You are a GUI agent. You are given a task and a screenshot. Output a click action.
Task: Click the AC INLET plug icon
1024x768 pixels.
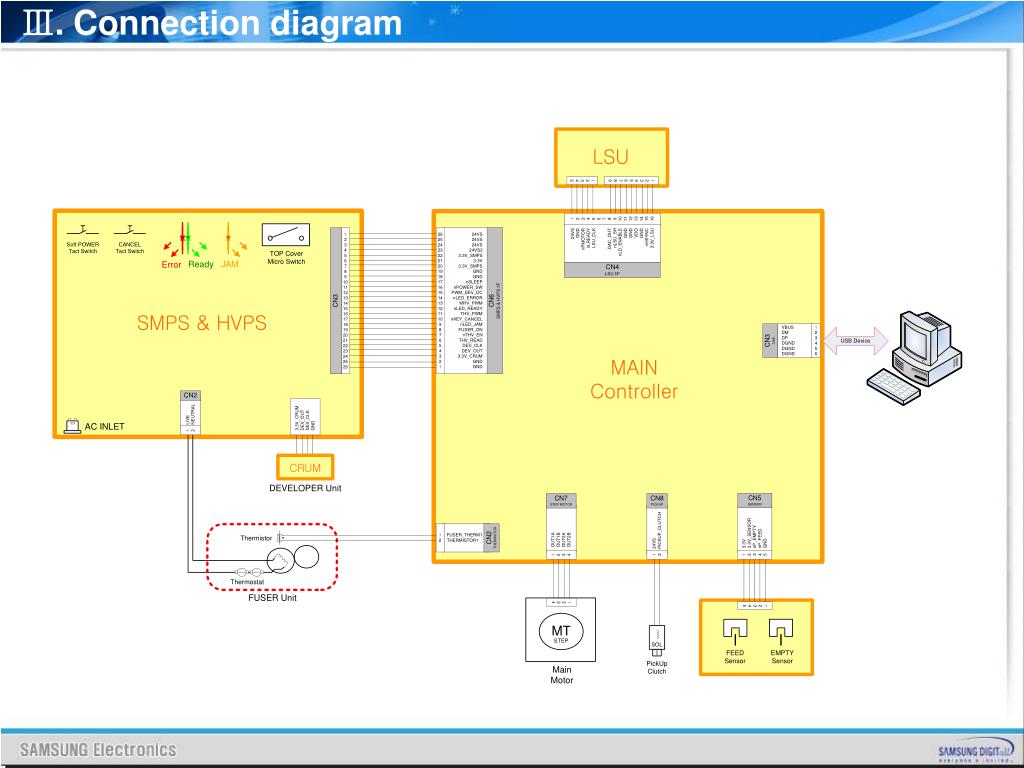[72, 426]
